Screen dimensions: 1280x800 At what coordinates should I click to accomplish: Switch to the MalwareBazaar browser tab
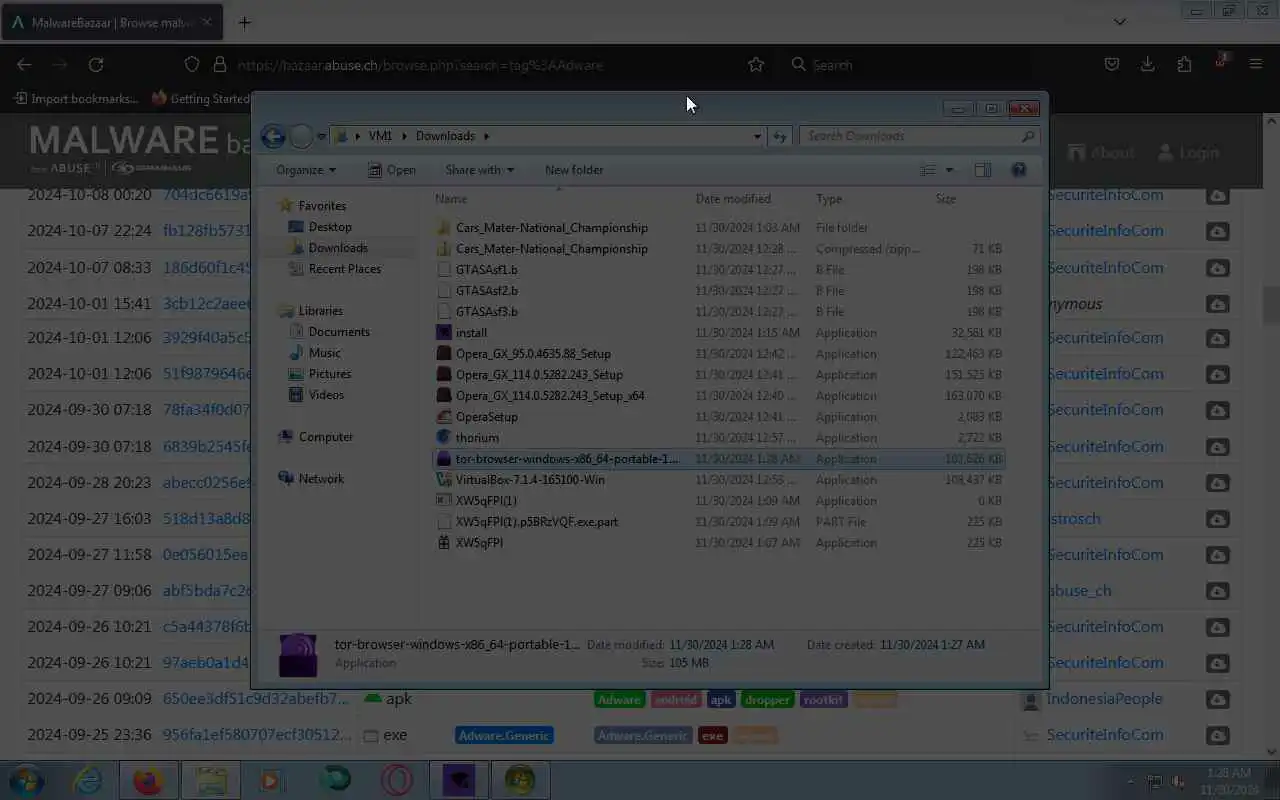(x=110, y=22)
